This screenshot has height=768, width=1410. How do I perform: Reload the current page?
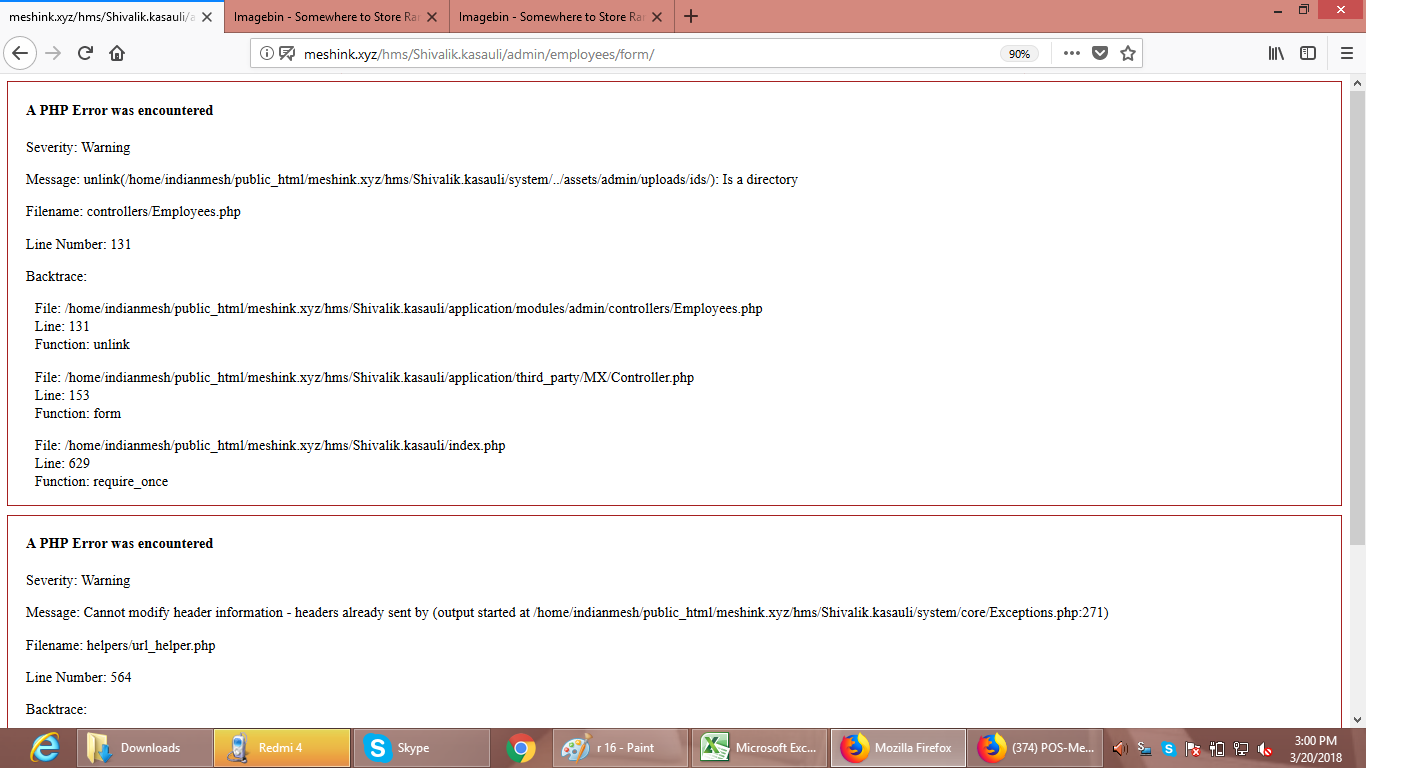pyautogui.click(x=85, y=53)
